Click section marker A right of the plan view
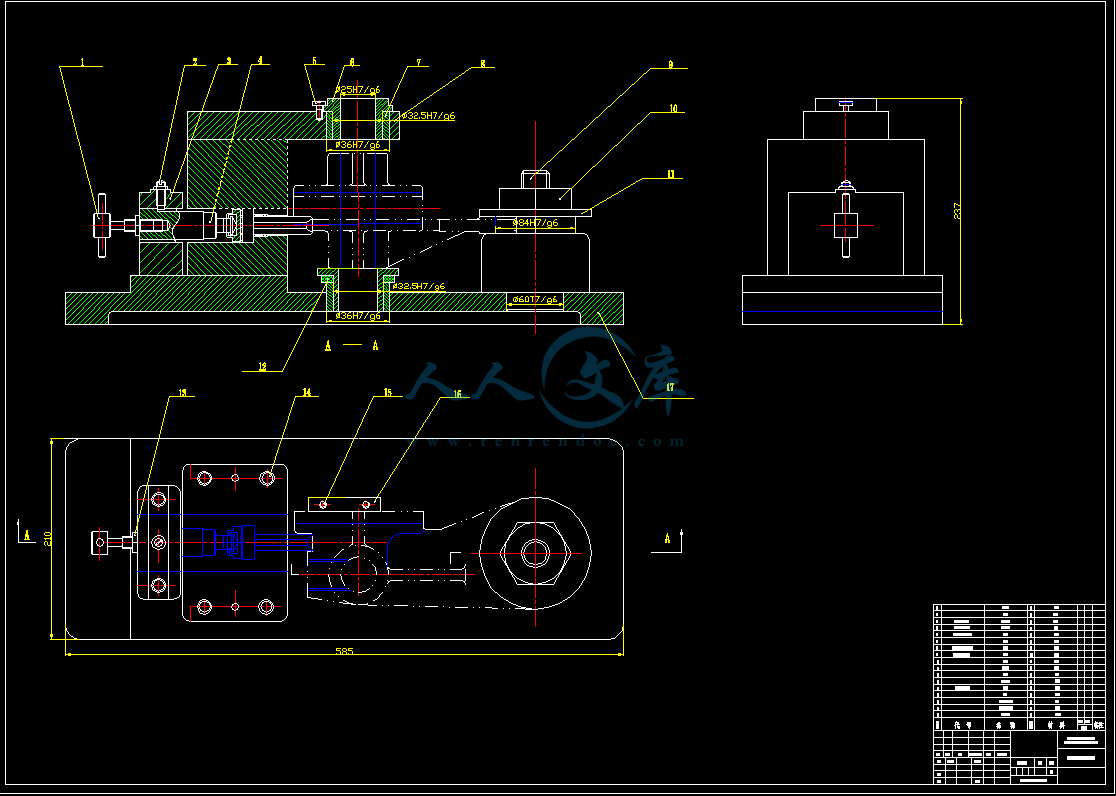 pyautogui.click(x=668, y=538)
